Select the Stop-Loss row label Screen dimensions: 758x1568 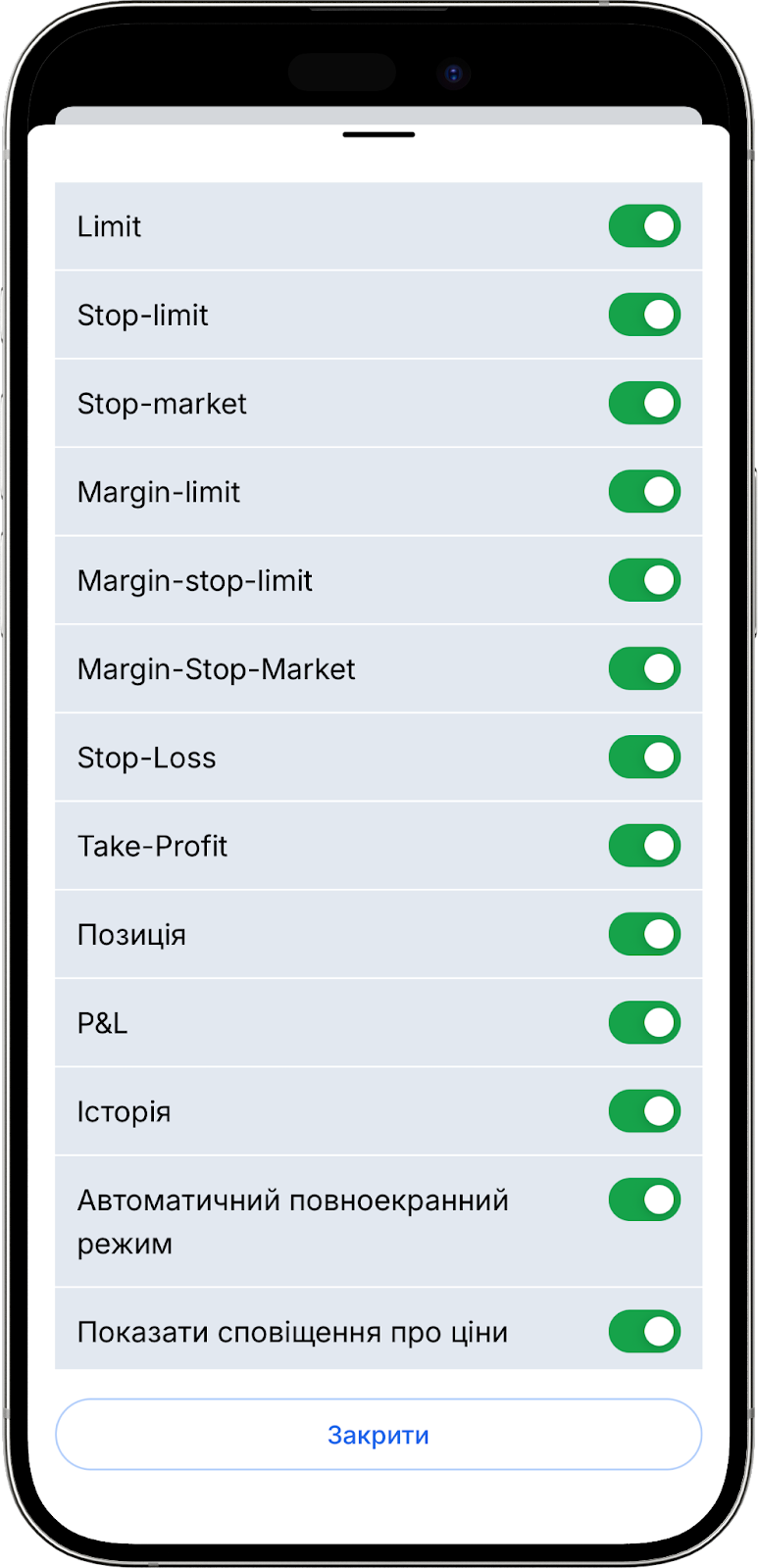tap(147, 758)
